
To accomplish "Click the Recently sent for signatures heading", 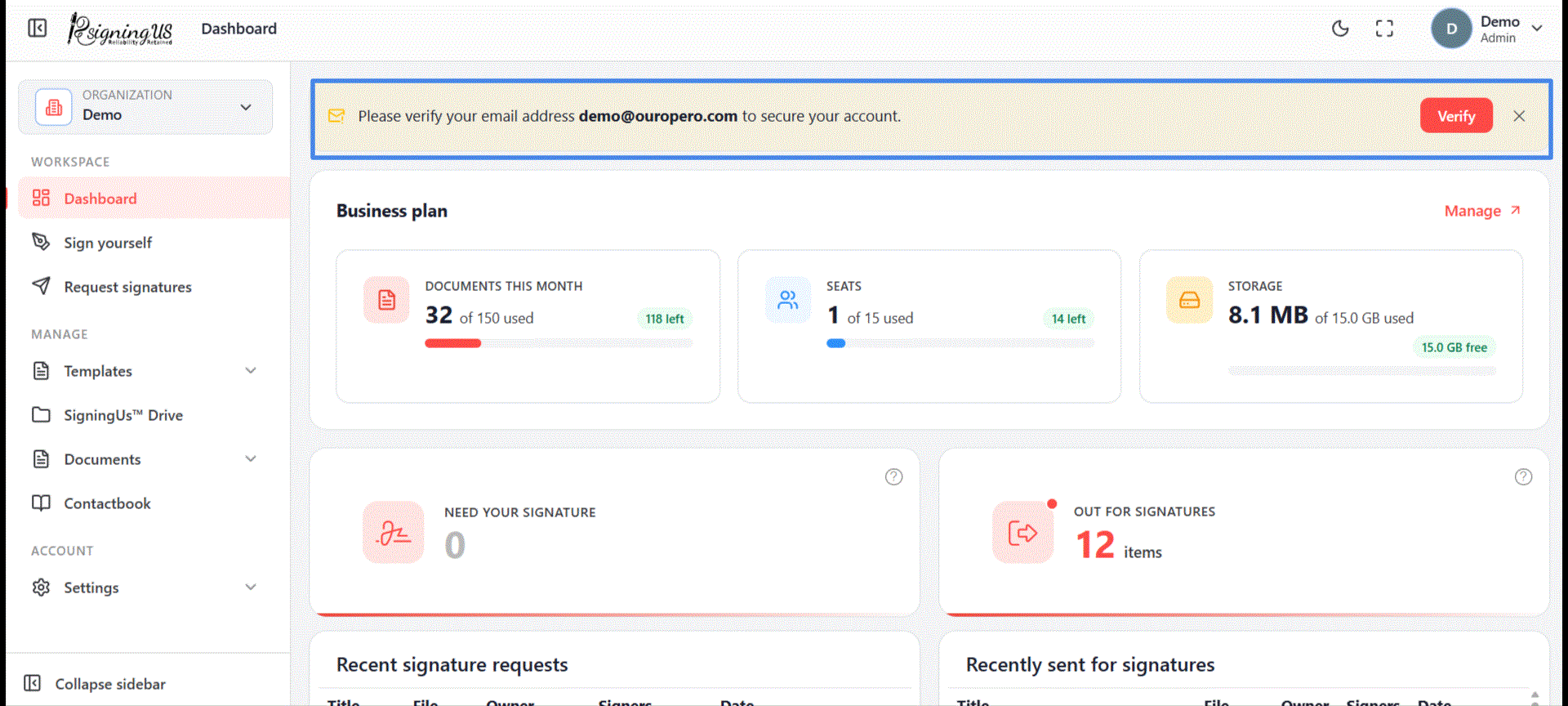I will coord(1090,665).
